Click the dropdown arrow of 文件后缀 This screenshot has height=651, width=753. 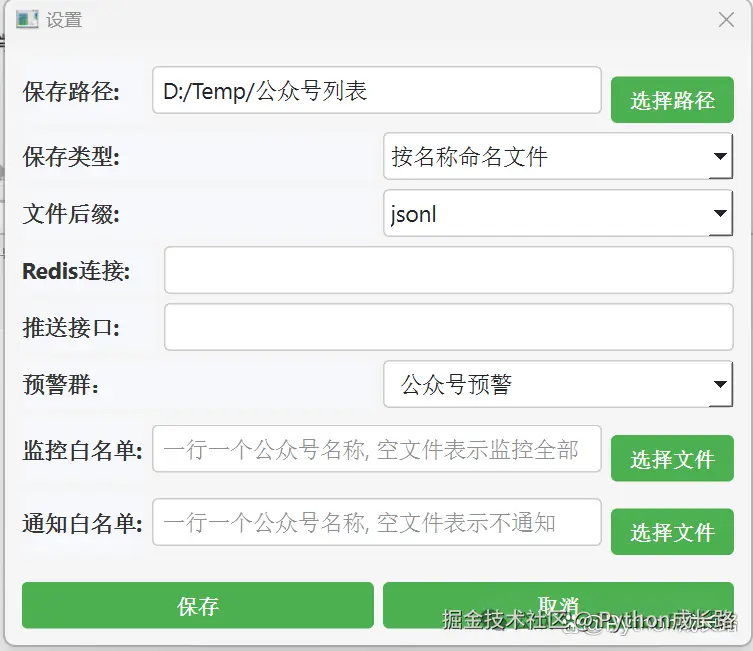click(x=720, y=214)
